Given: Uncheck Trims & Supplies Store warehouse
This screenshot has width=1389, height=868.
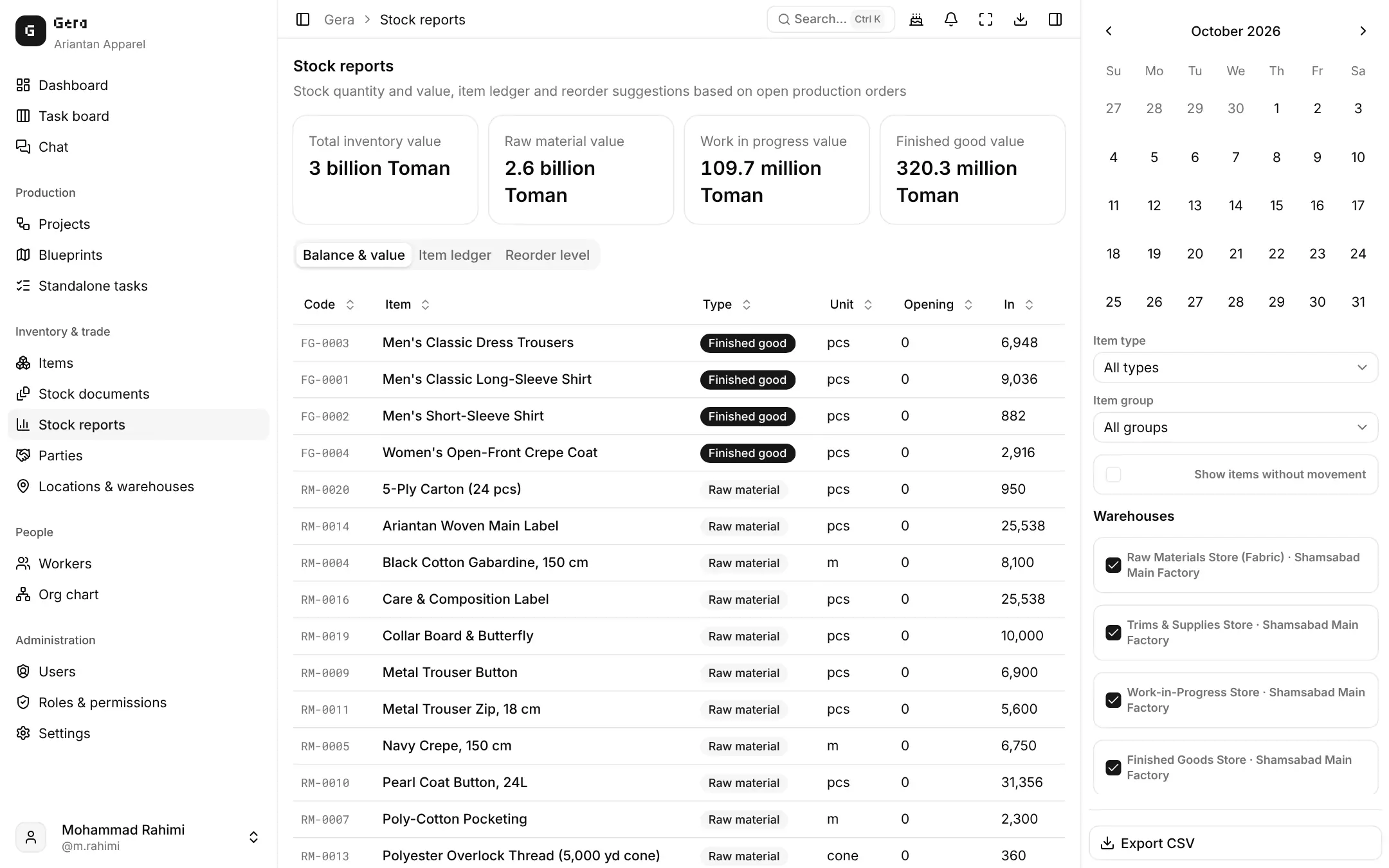Looking at the screenshot, I should (x=1113, y=633).
